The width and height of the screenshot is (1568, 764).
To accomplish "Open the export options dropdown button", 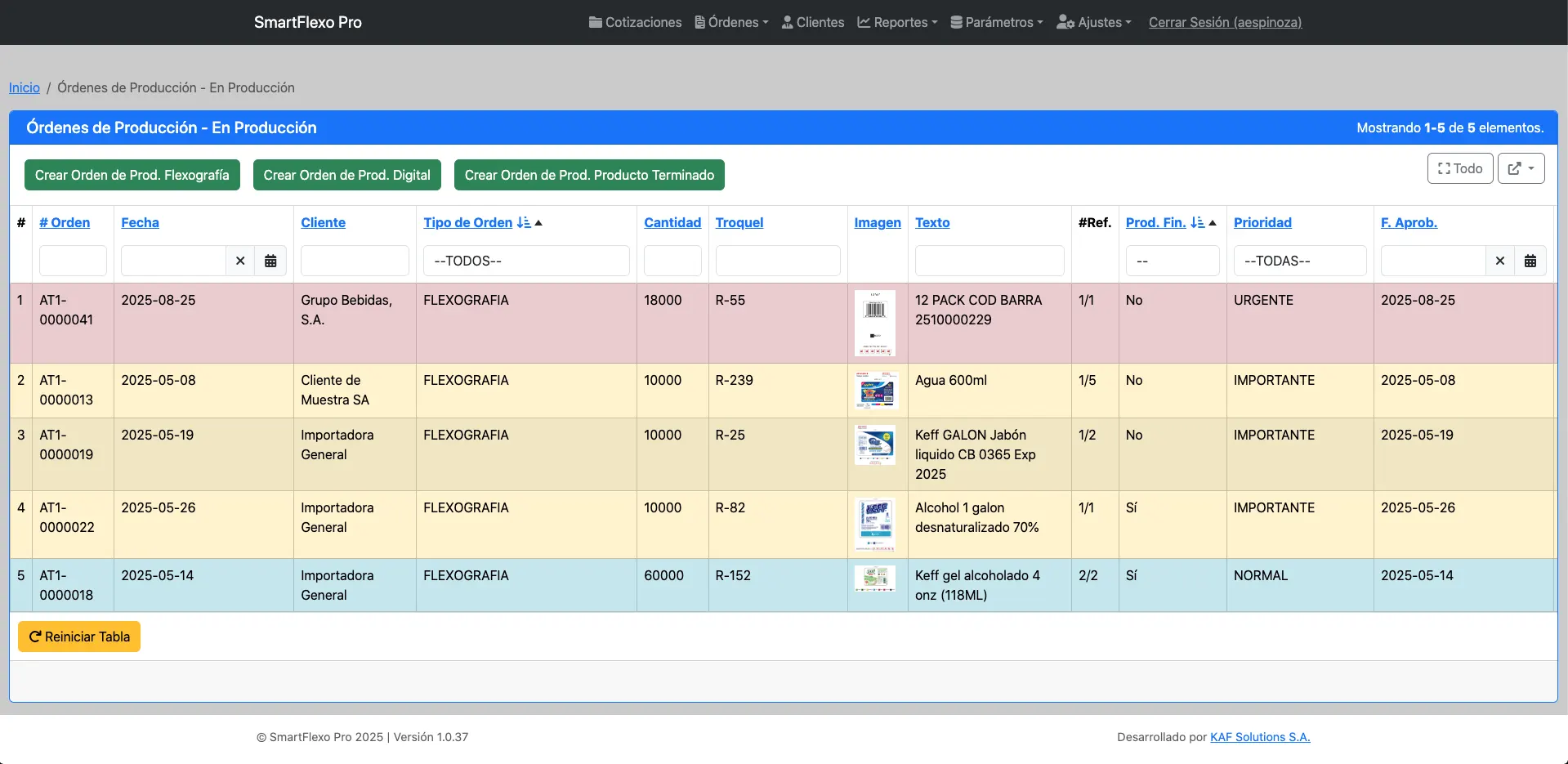I will [x=1521, y=168].
